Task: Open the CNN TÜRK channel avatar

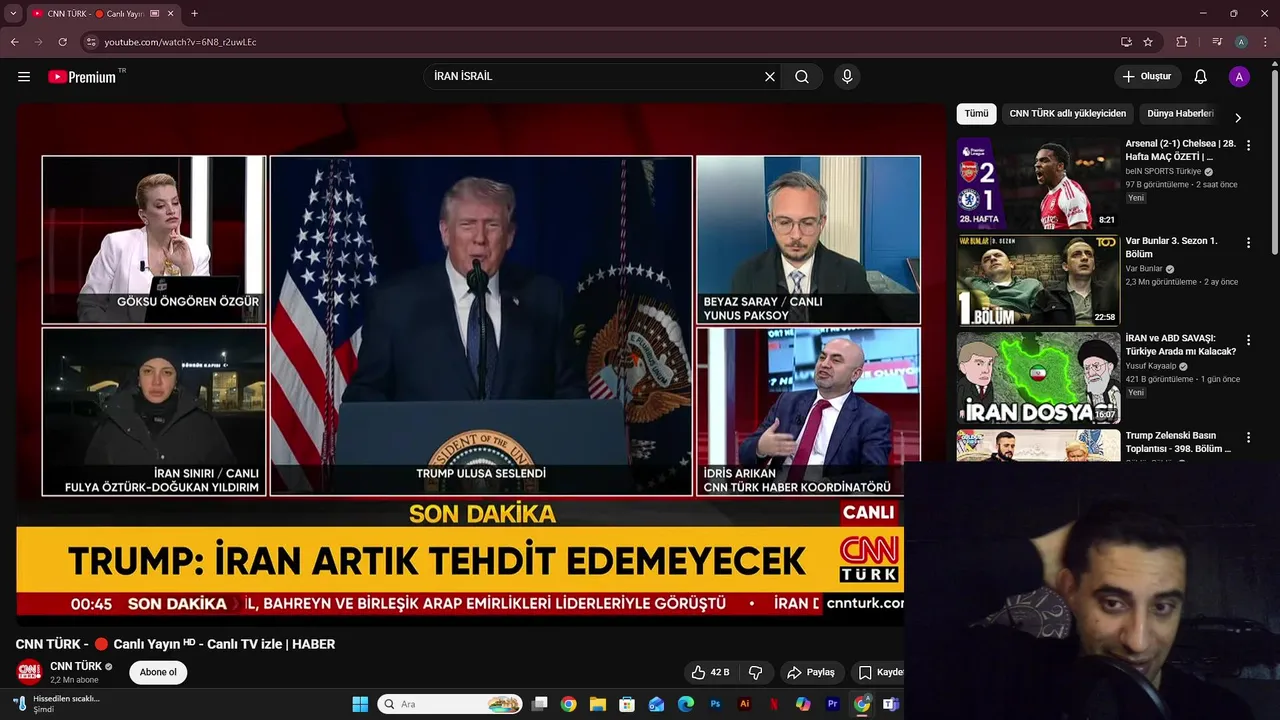Action: coord(29,672)
